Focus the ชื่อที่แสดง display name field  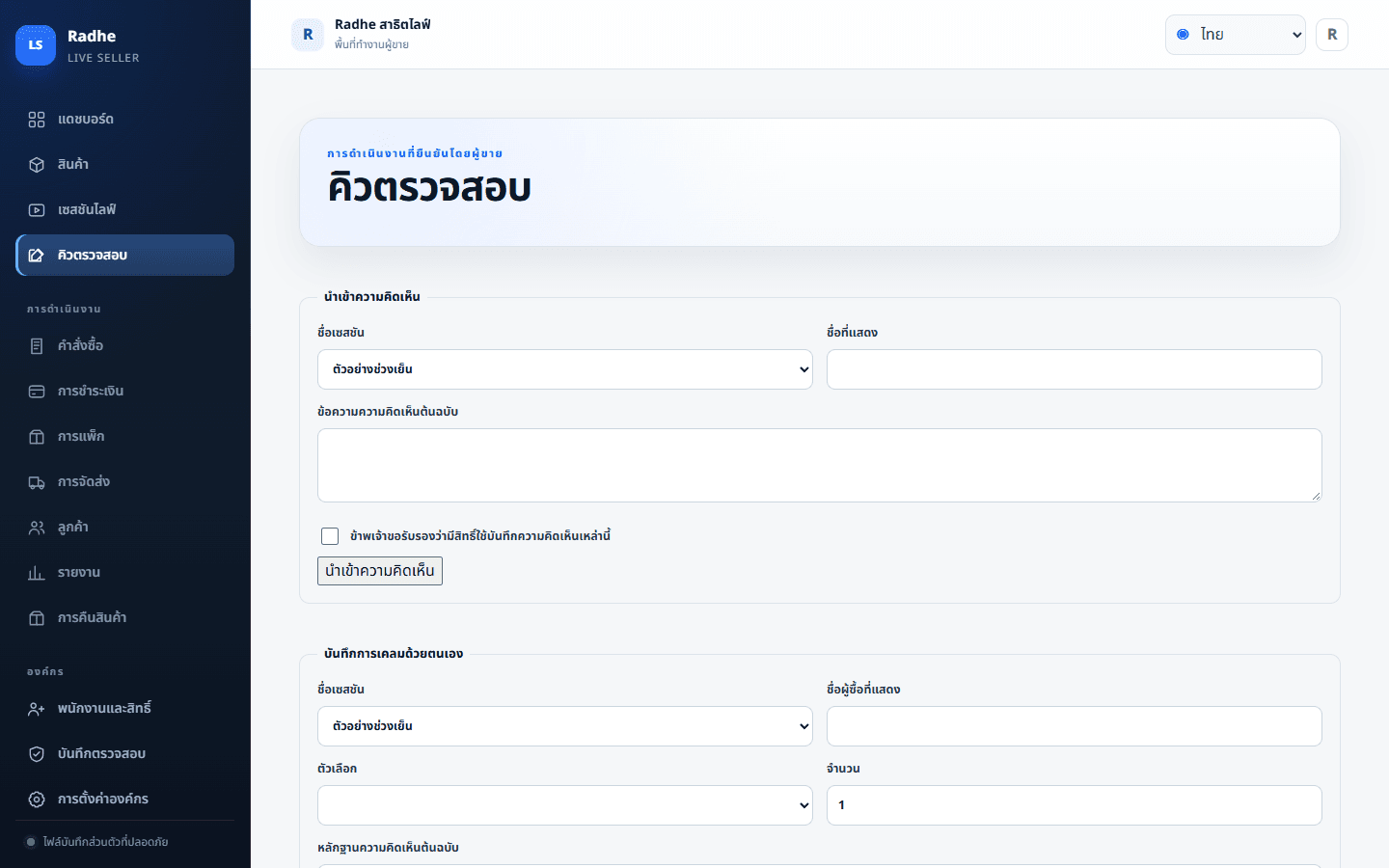(1075, 369)
